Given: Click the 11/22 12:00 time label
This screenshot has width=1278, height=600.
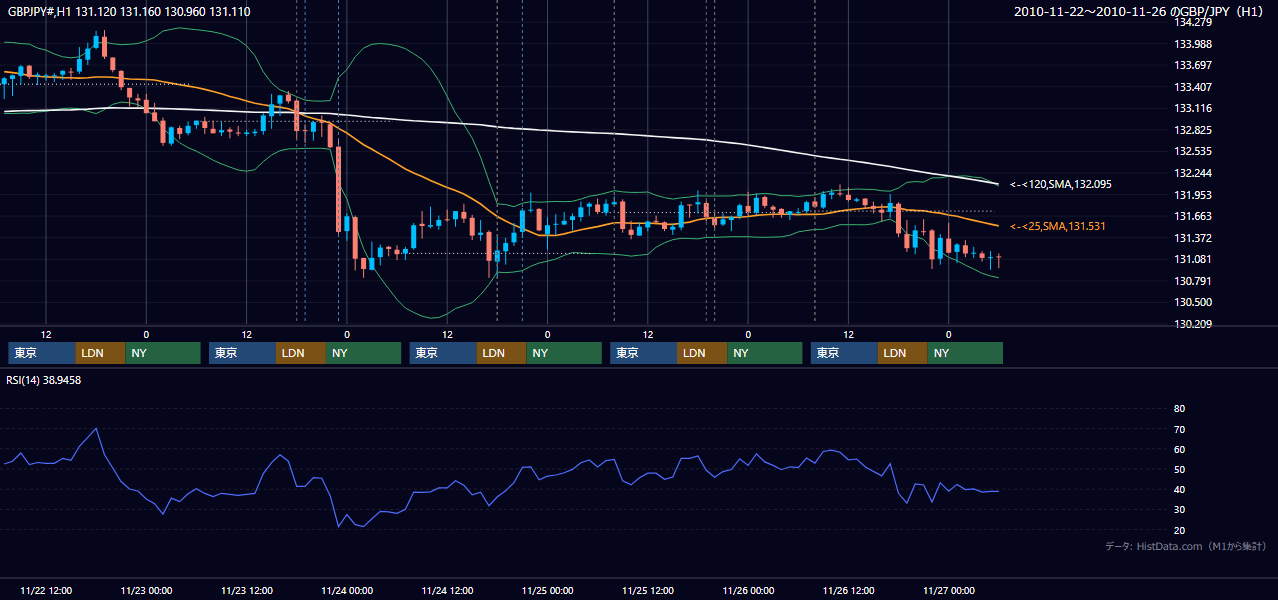Looking at the screenshot, I should pos(46,590).
